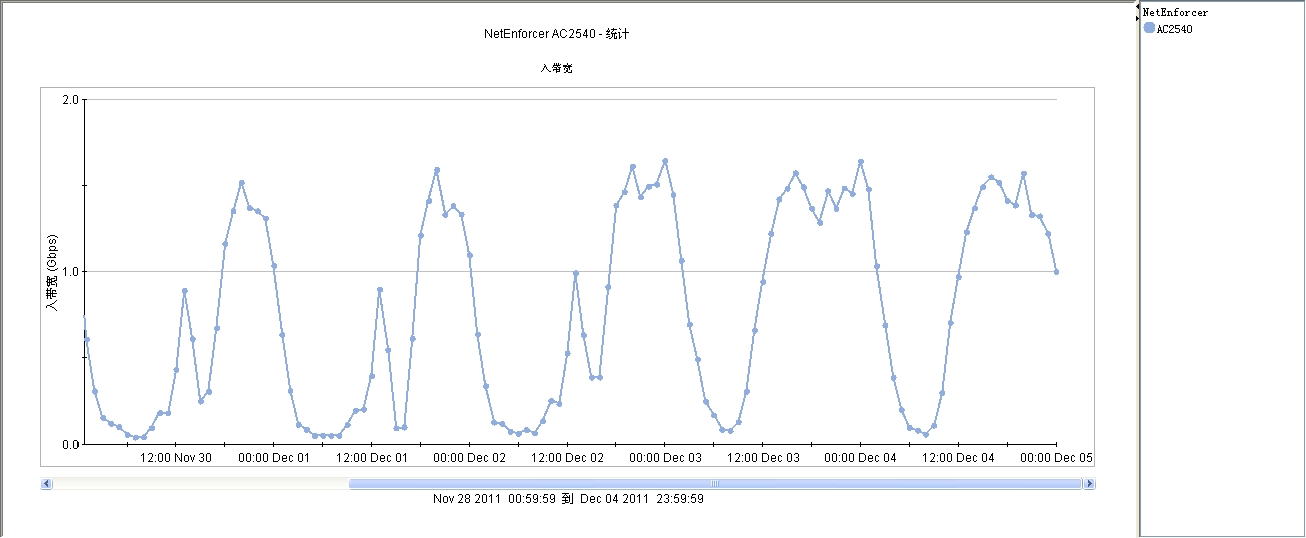Click the 00:00 Dec 03 axis label
1306x538 pixels.
click(x=666, y=458)
